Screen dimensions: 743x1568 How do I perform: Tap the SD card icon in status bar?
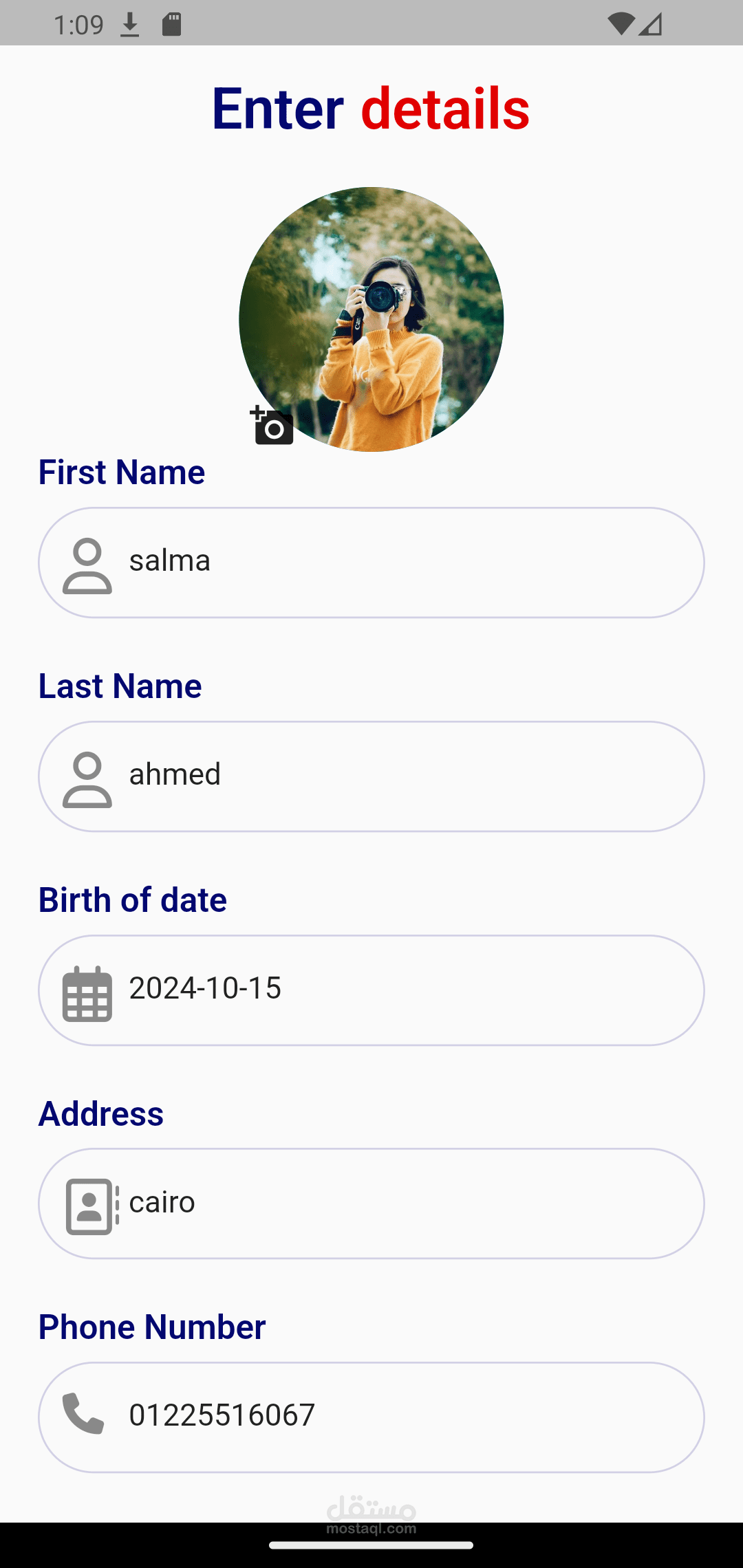click(171, 25)
